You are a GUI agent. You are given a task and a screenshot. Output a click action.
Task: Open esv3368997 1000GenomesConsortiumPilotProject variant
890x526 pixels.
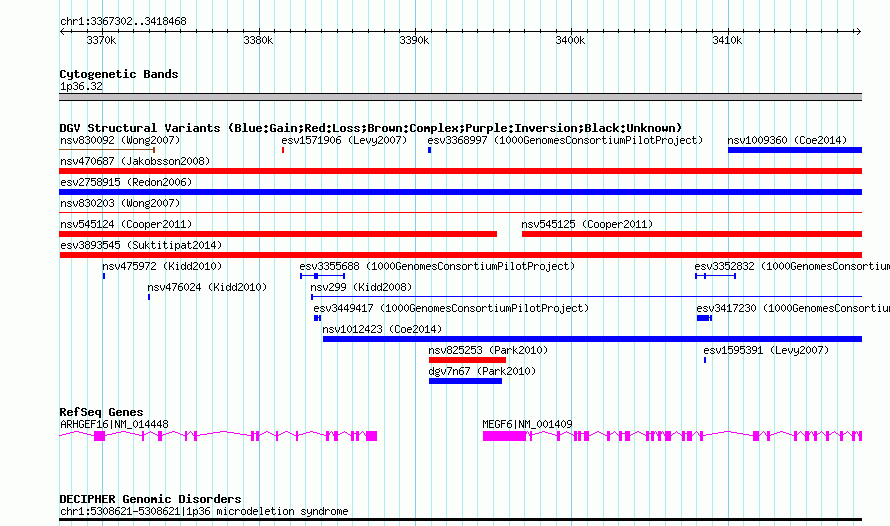[x=565, y=140]
